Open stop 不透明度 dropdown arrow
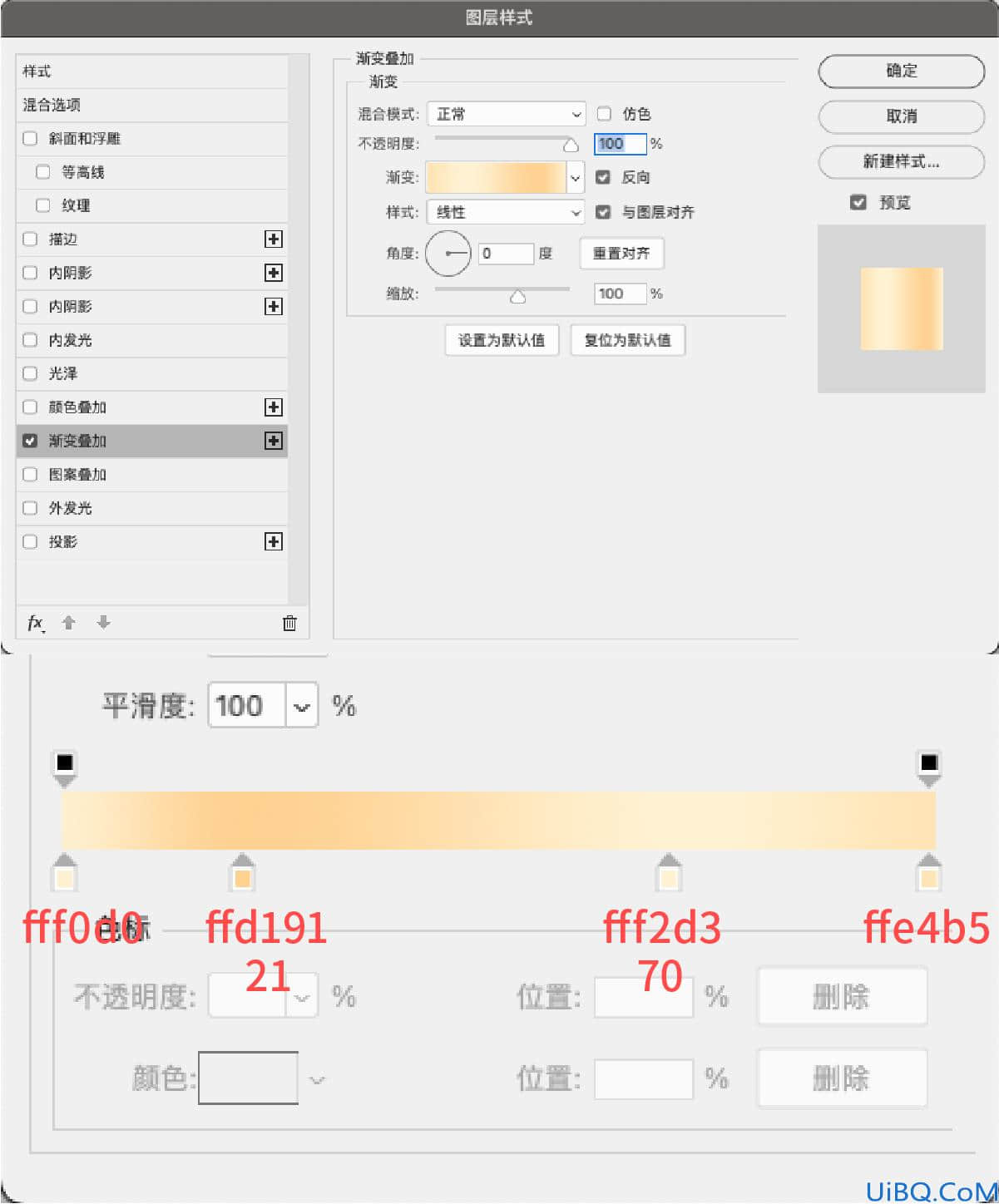The width and height of the screenshot is (999, 1204). click(302, 996)
